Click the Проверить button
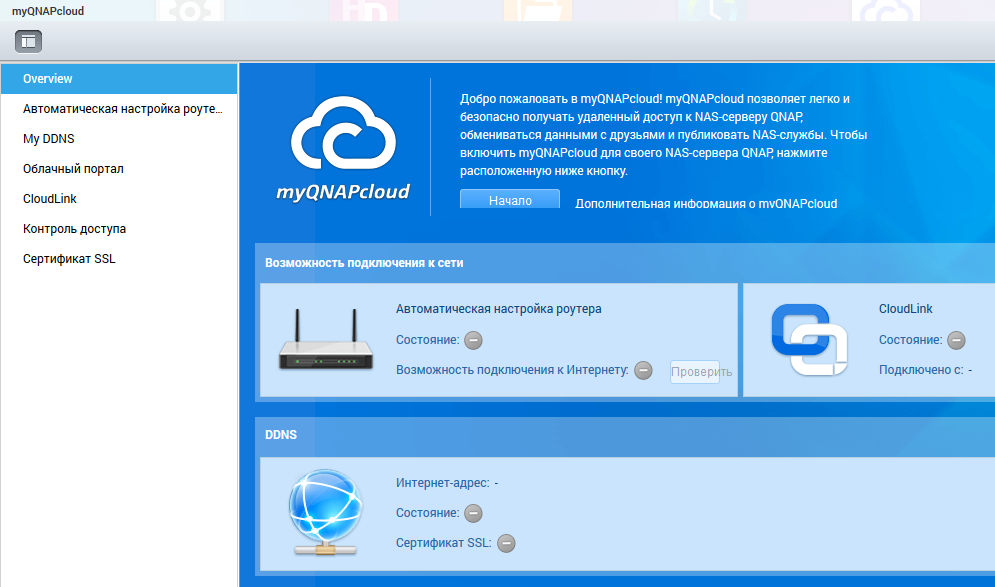995x587 pixels. click(701, 371)
